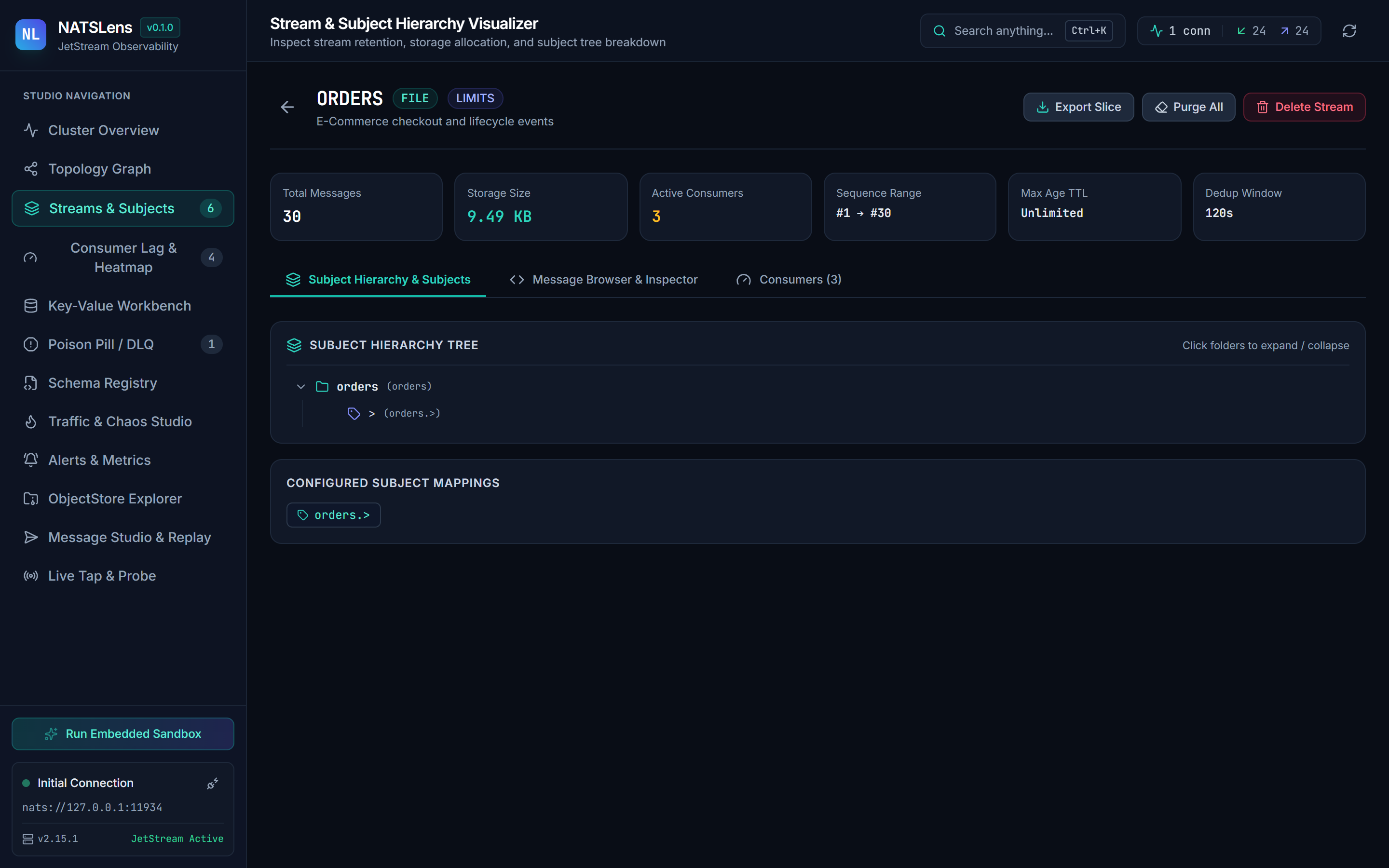Open Cluster Overview from the sidebar

[x=123, y=130]
